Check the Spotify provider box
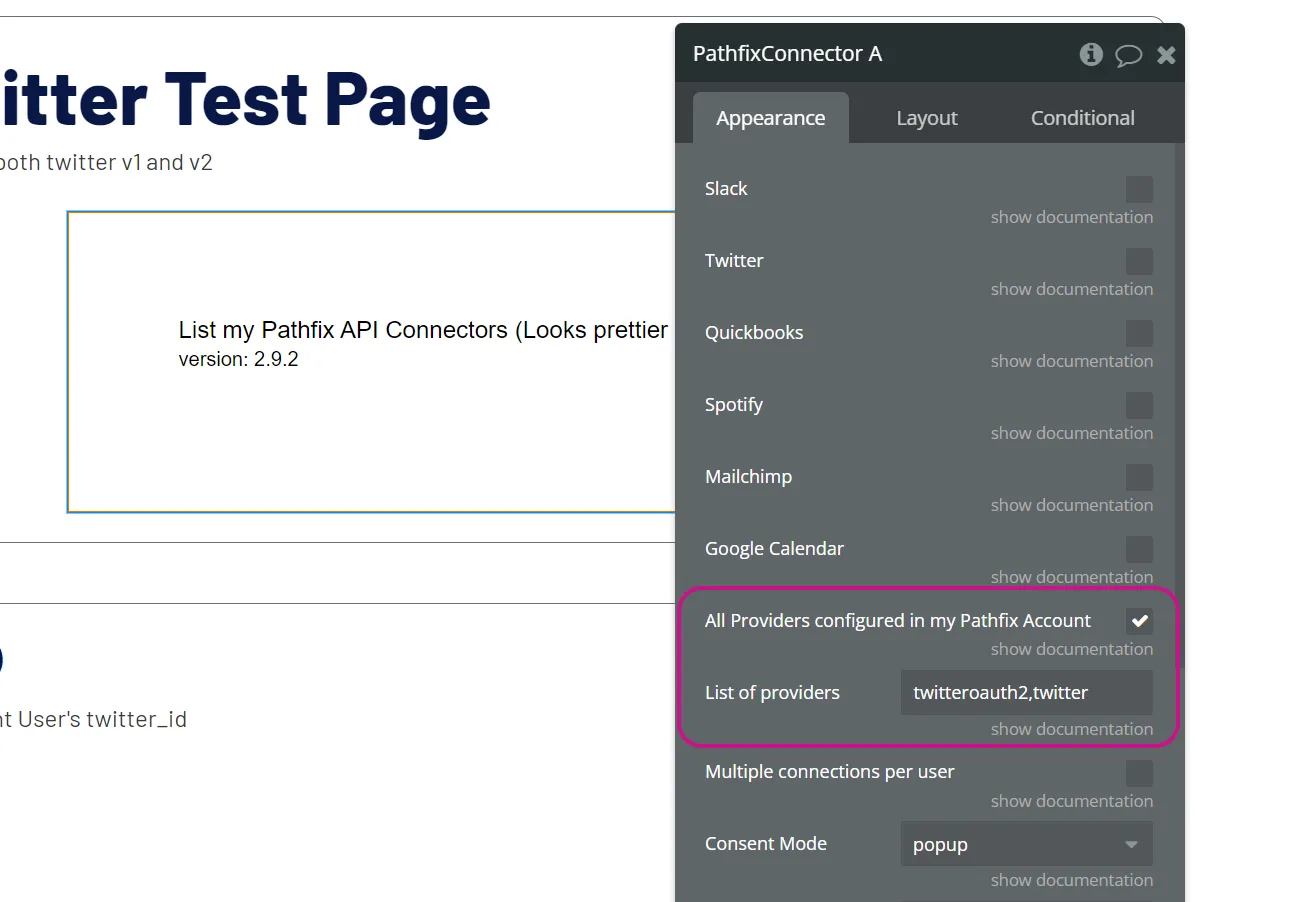Image resolution: width=1303 pixels, height=902 pixels. pyautogui.click(x=1139, y=405)
